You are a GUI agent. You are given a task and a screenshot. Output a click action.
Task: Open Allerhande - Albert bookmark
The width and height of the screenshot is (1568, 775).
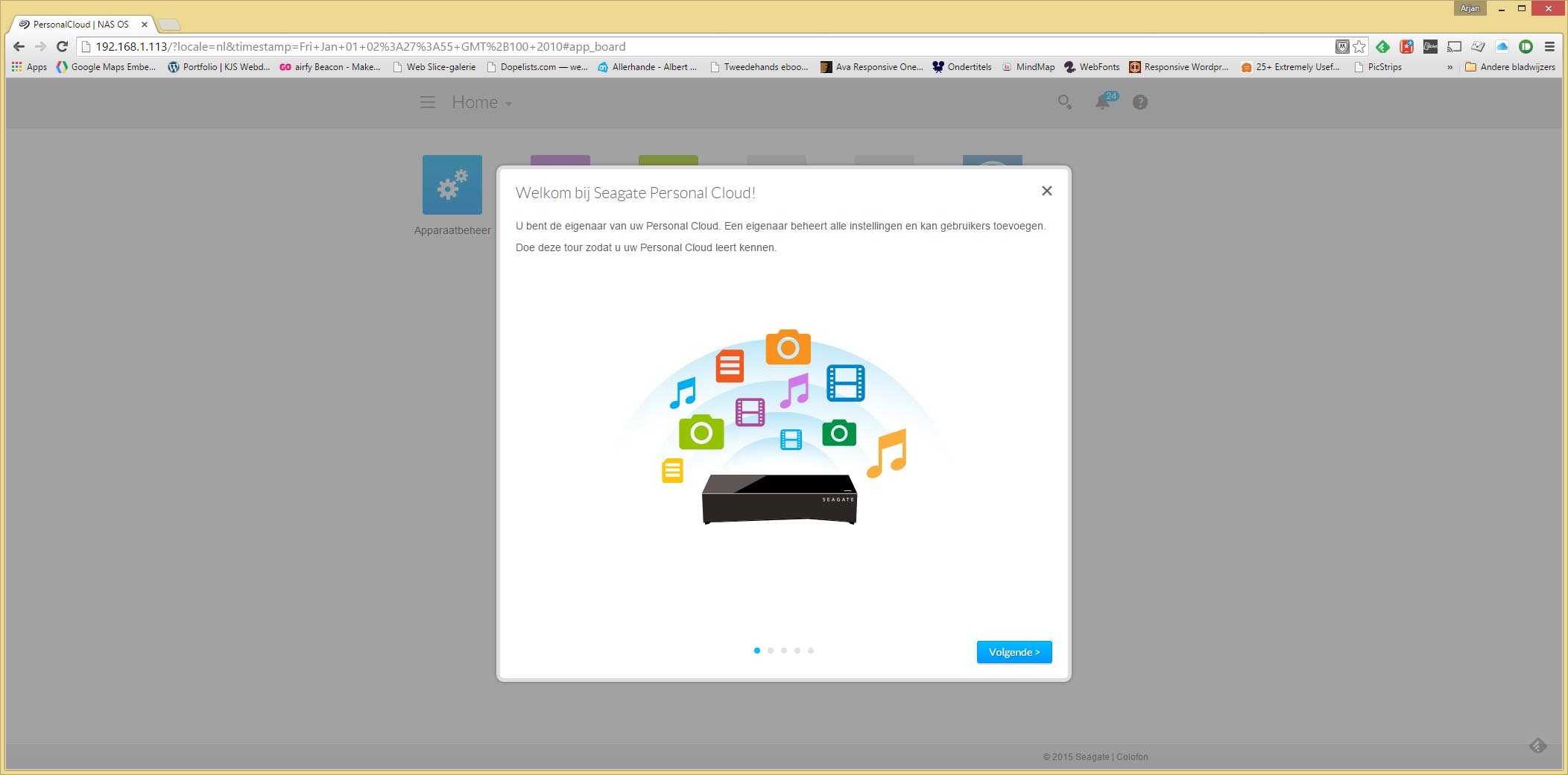coord(647,67)
